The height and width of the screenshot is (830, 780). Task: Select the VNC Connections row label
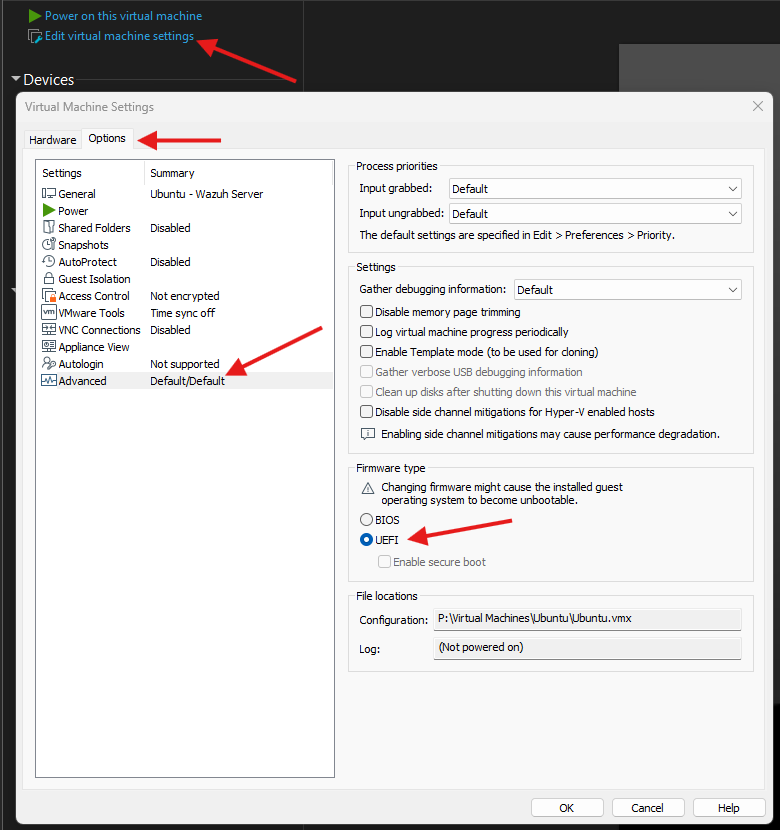99,330
